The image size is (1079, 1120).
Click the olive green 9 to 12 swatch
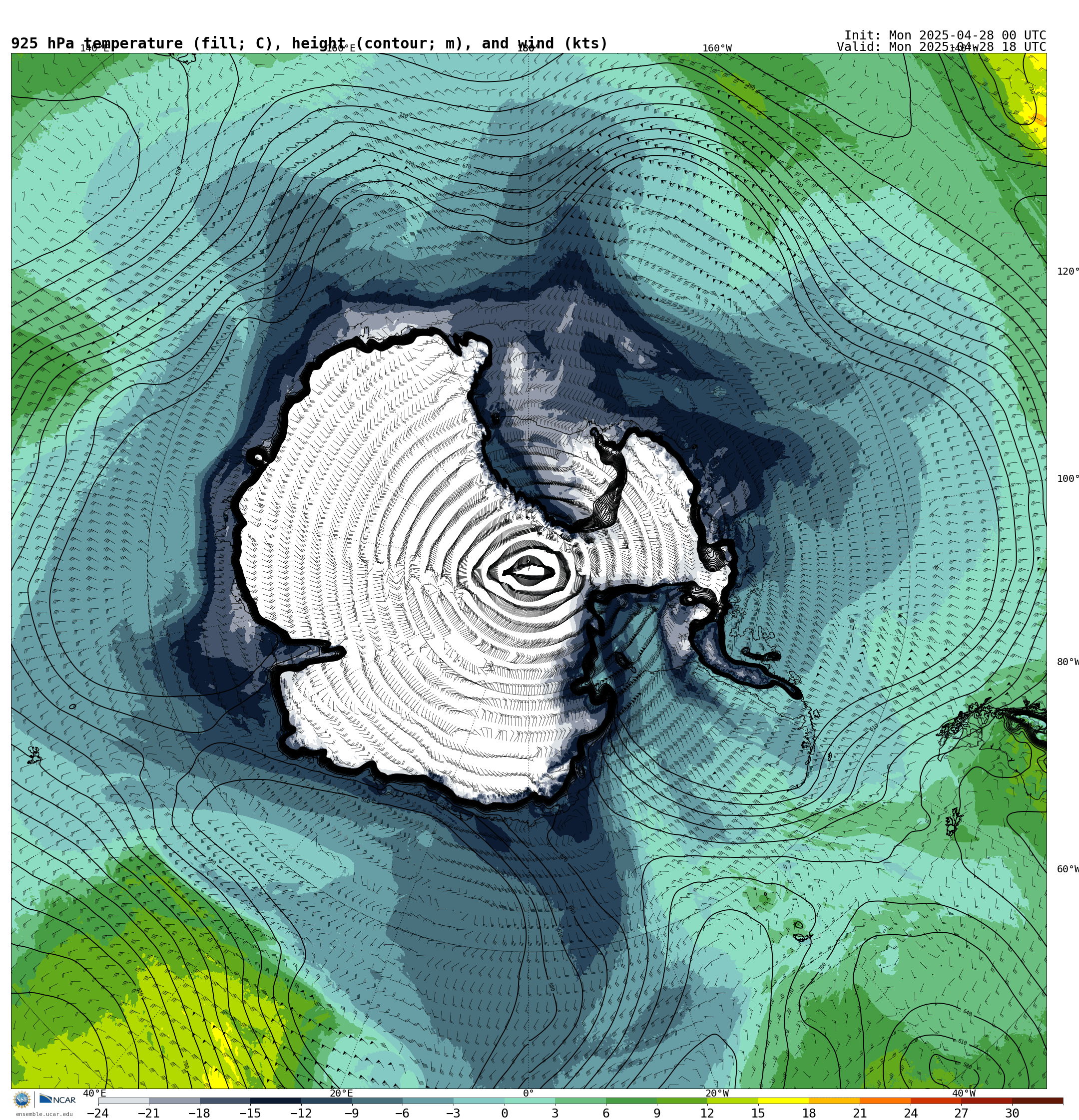pyautogui.click(x=682, y=1101)
